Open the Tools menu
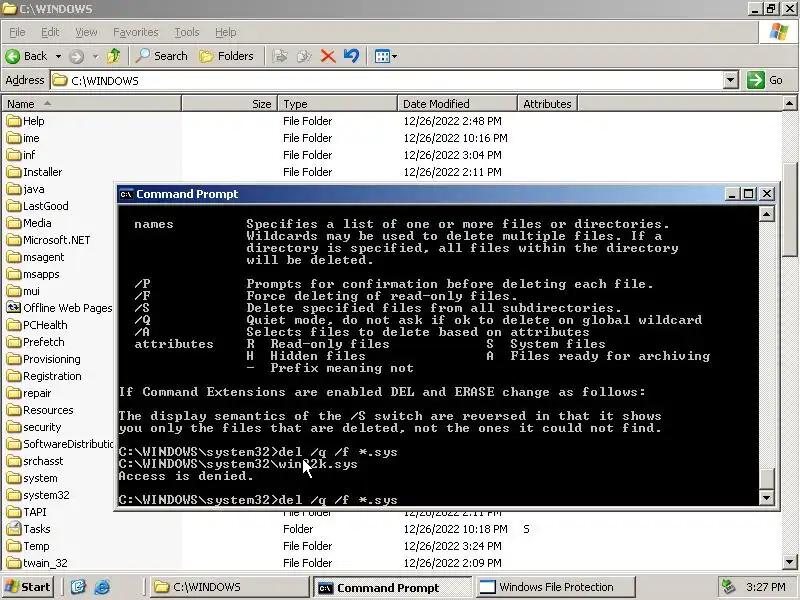The width and height of the screenshot is (800, 600). pyautogui.click(x=187, y=32)
